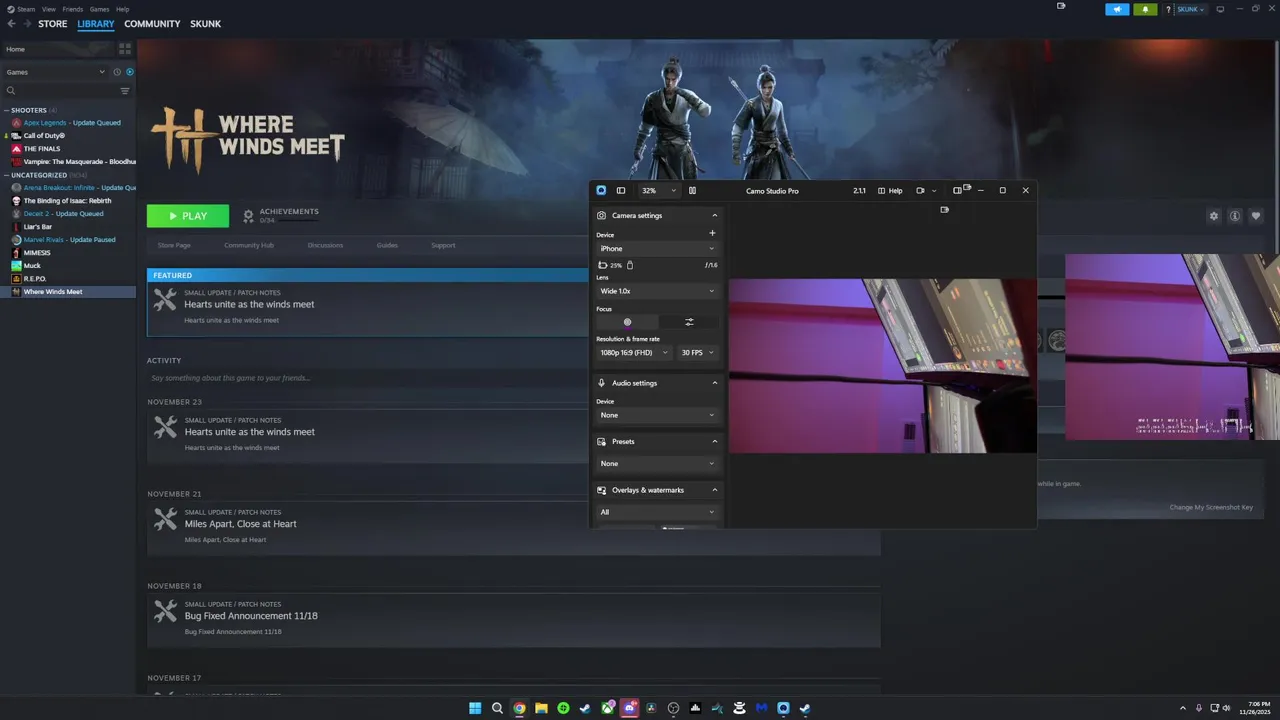Open the View menu in Steam

click(x=48, y=9)
